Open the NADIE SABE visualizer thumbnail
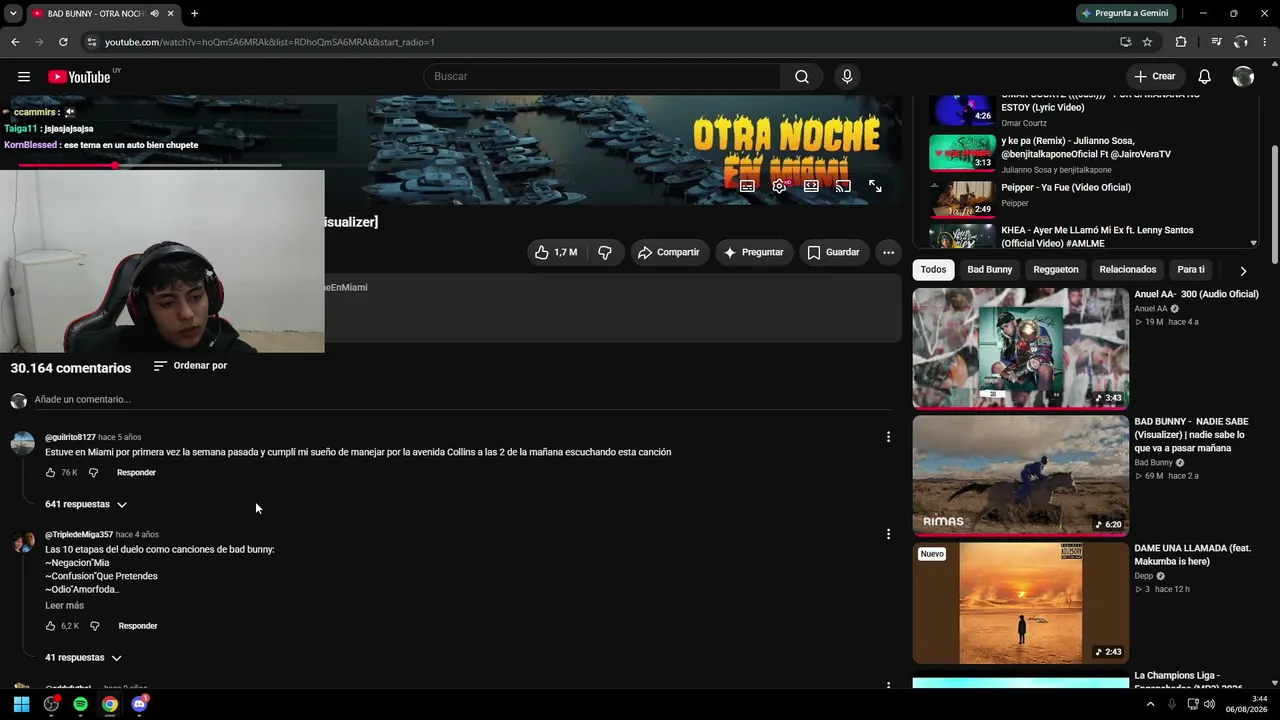Screen dimensions: 1280x720 coord(1020,476)
